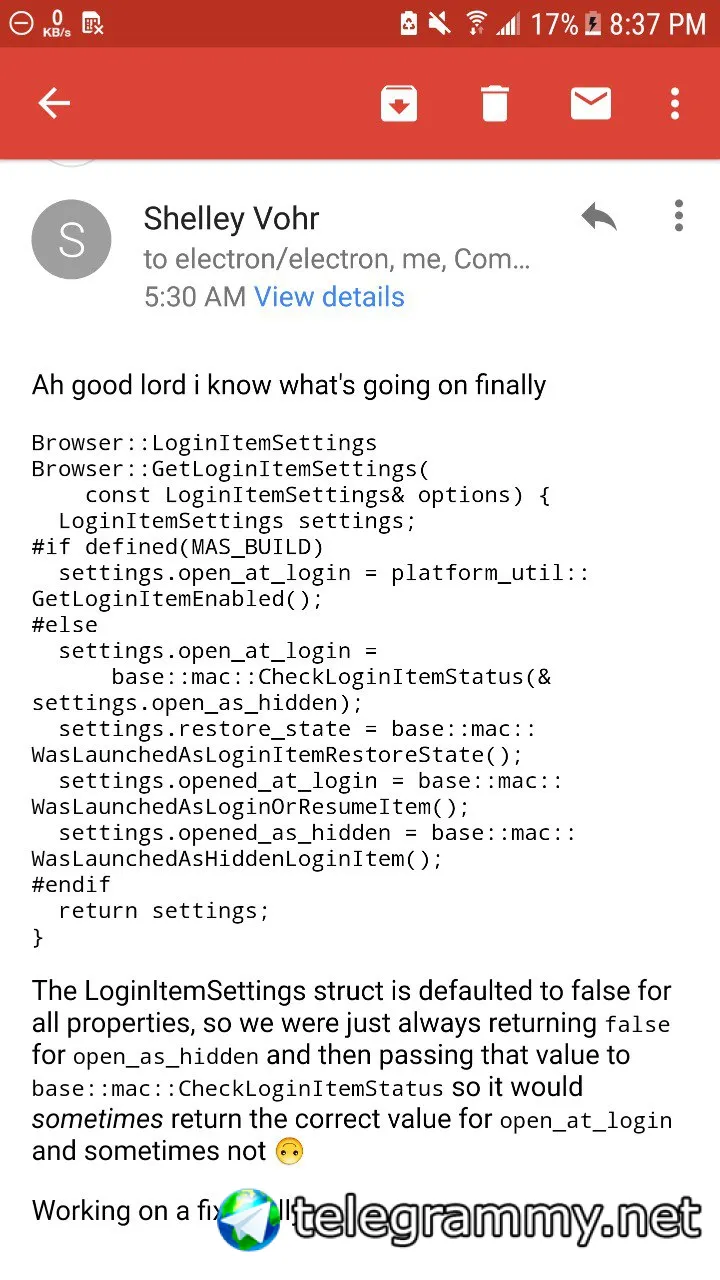Image resolution: width=720 pixels, height=1280 pixels.
Task: Open message options three-dot menu
Action: pyautogui.click(x=679, y=216)
